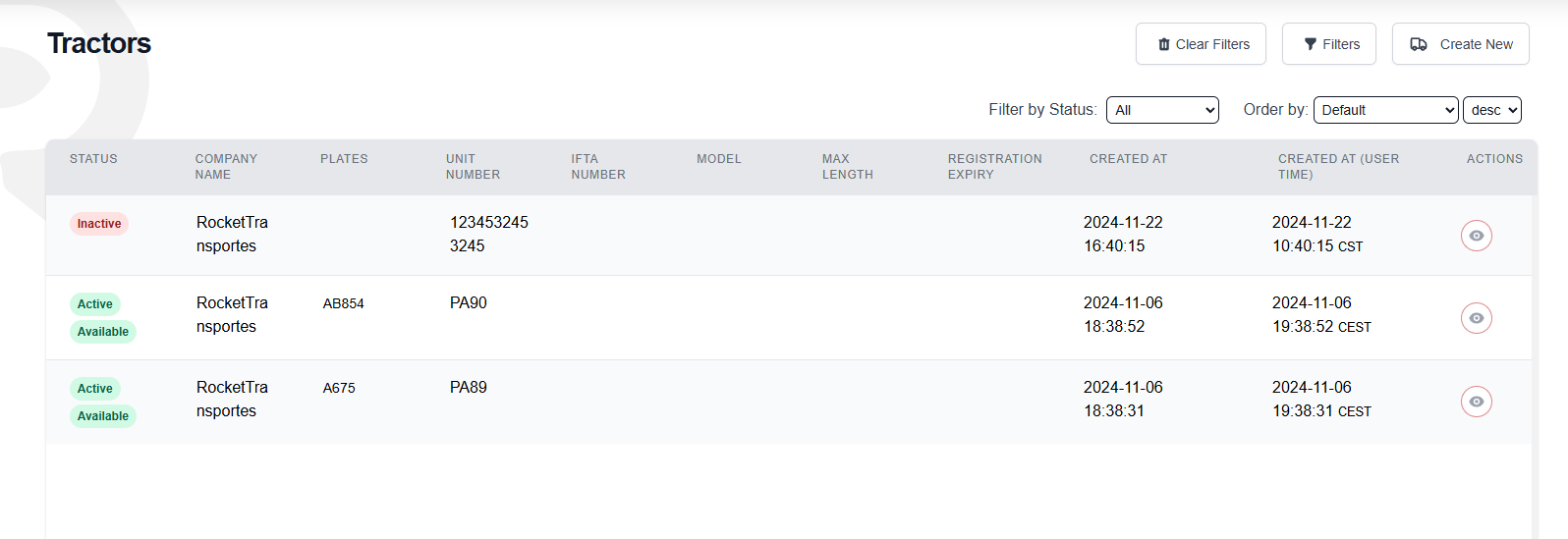Click the MAX LENGTH column header
1568x539 pixels.
pos(847,167)
